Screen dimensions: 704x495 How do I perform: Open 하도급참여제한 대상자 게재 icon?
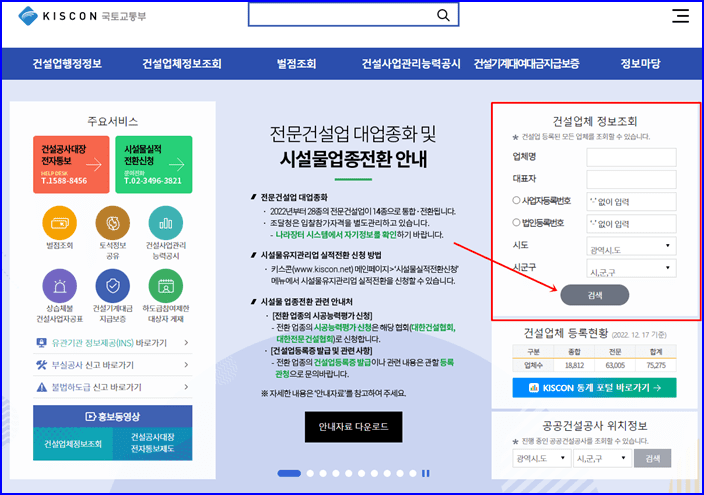pos(166,286)
